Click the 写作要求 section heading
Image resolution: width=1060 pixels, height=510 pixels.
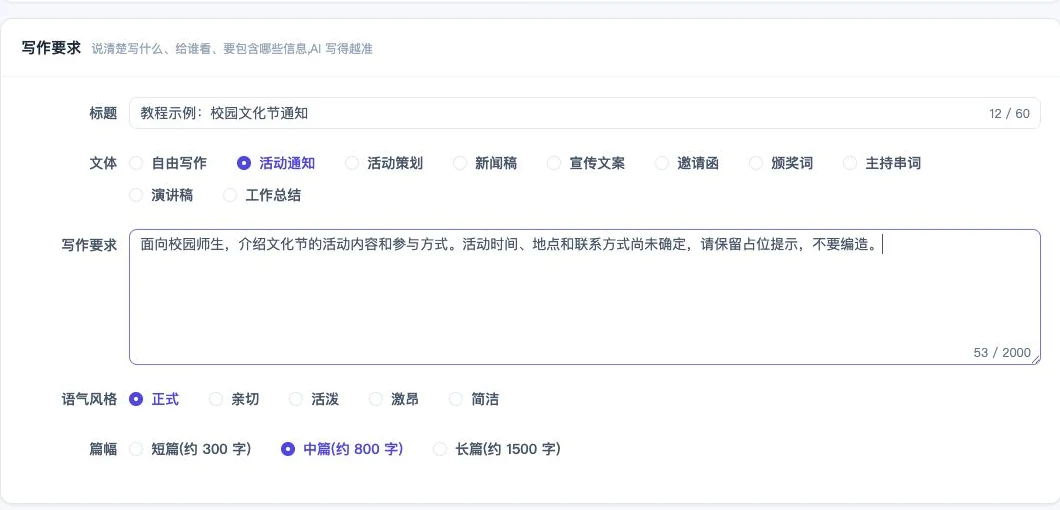point(51,48)
